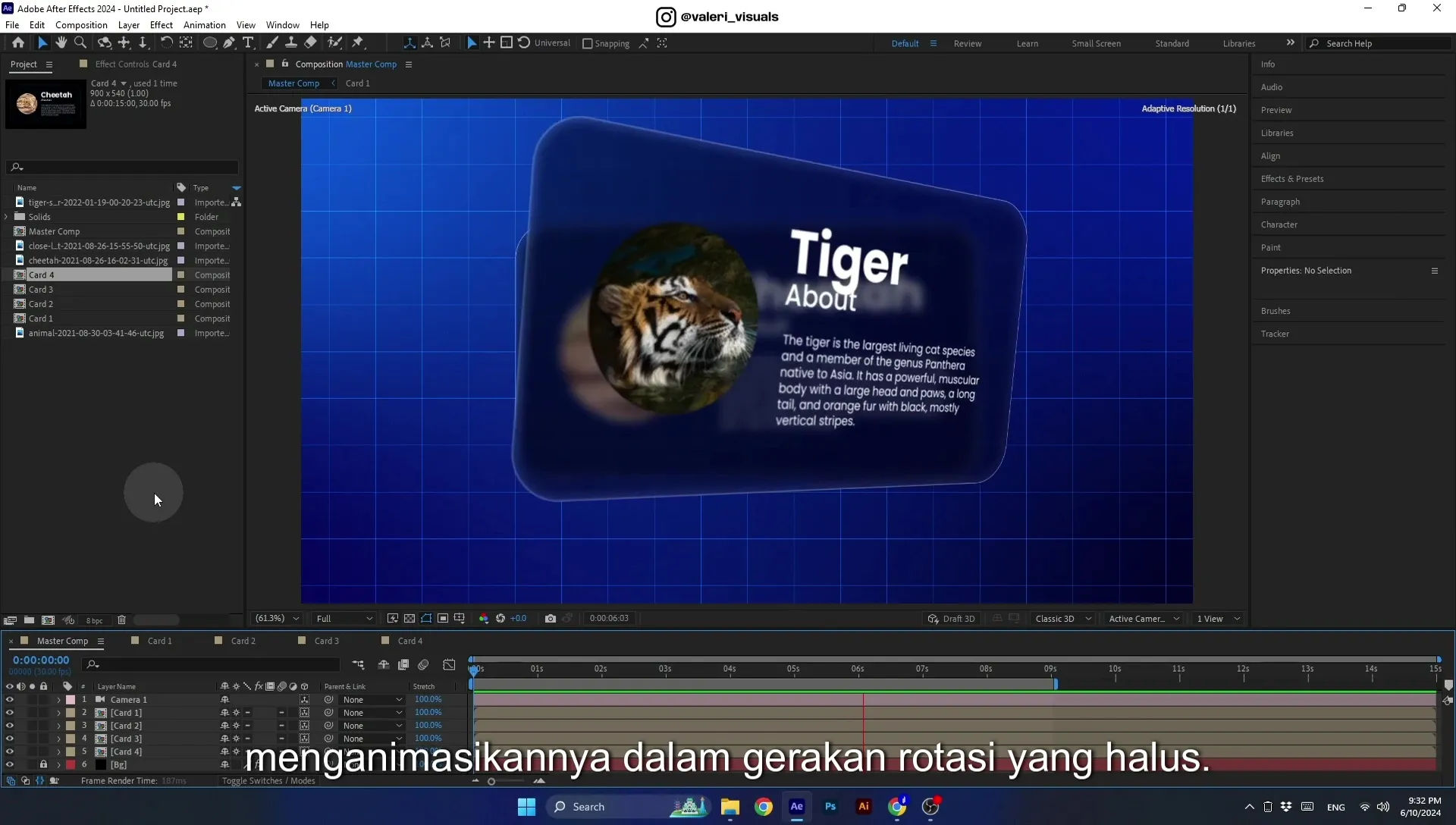This screenshot has height=825, width=1456.
Task: Enable the Snapping checkbox
Action: tap(587, 44)
